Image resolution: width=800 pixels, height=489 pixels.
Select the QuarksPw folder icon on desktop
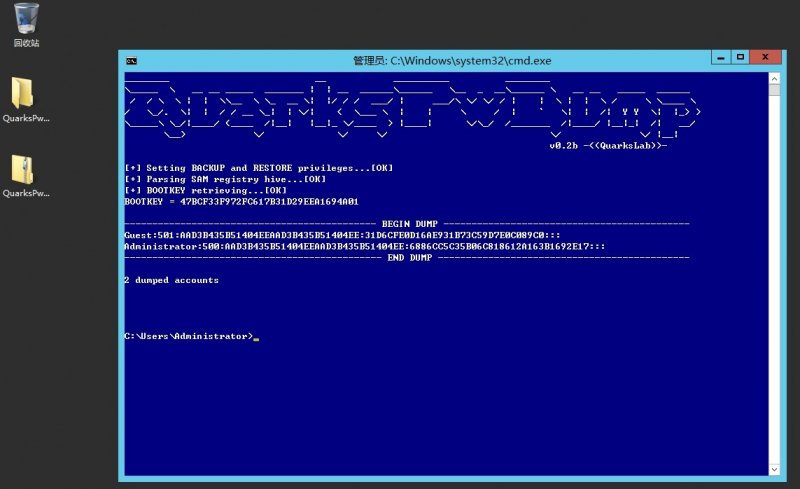[x=26, y=100]
